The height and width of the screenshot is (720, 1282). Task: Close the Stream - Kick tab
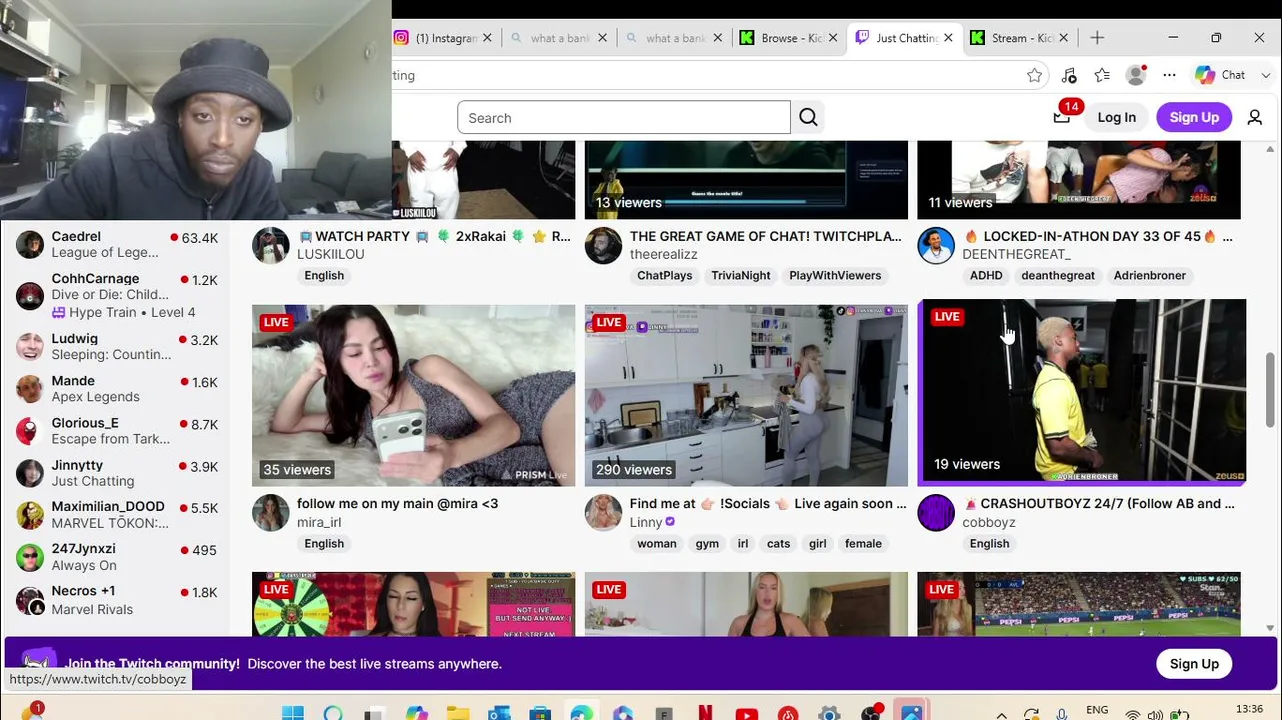click(x=1064, y=38)
